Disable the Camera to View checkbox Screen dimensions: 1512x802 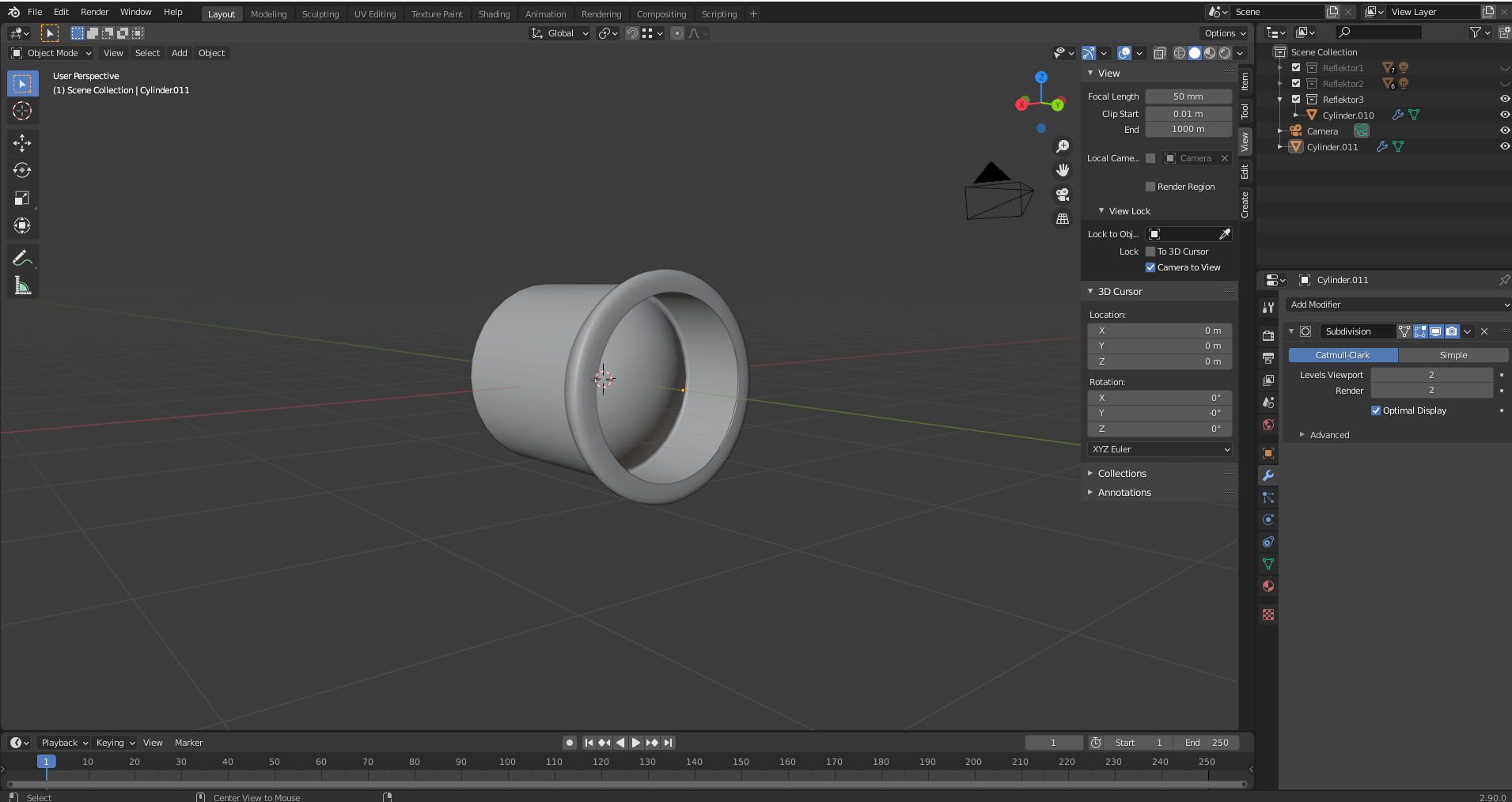[1150, 267]
